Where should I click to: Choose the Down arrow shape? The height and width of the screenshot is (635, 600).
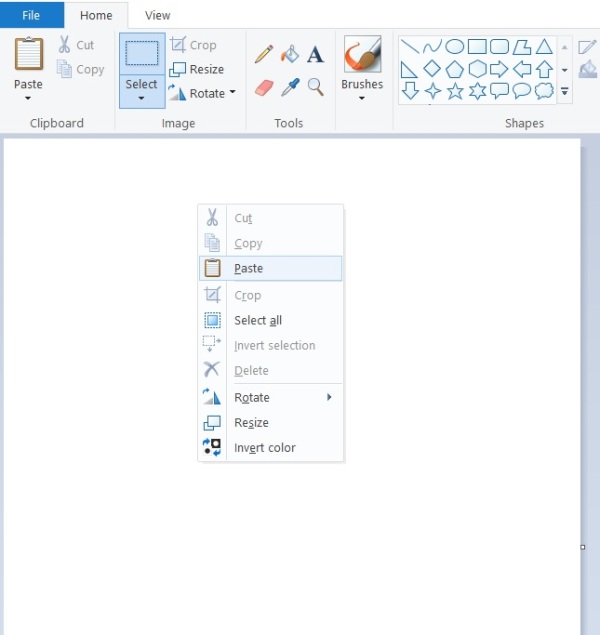[x=410, y=91]
